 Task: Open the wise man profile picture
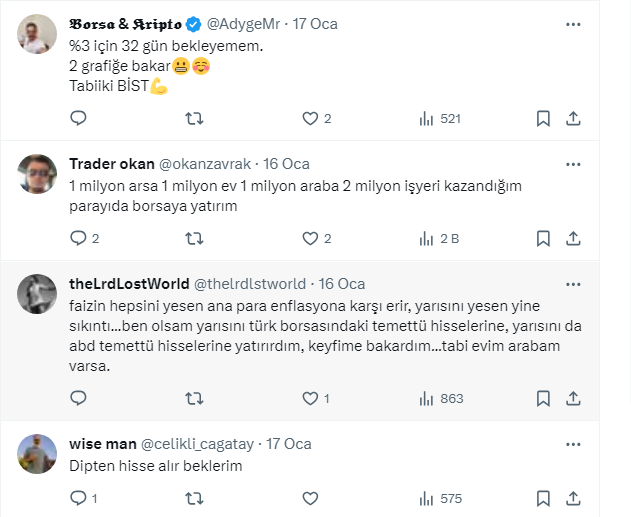37,453
